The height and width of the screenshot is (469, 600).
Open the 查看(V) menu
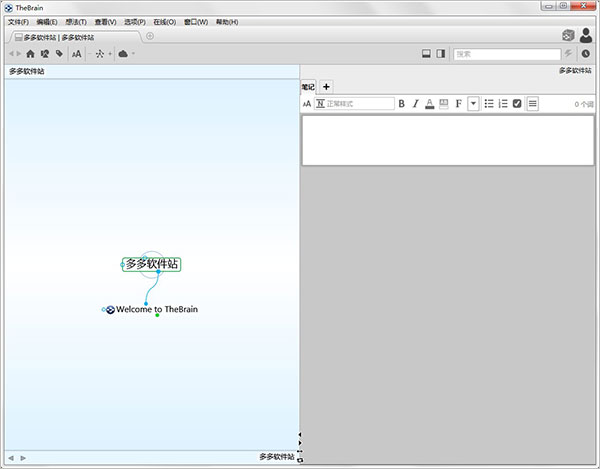(105, 22)
